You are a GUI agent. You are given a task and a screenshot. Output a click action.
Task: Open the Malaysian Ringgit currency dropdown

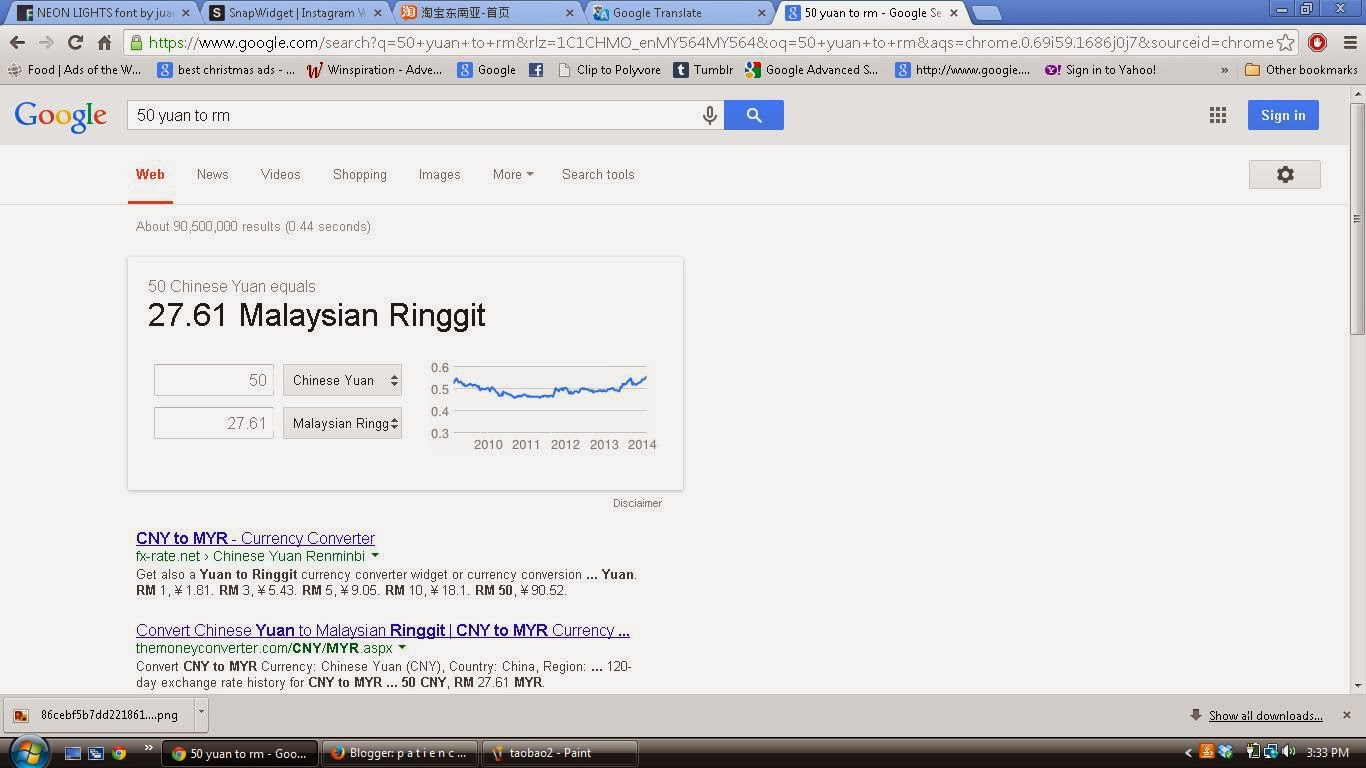[342, 423]
